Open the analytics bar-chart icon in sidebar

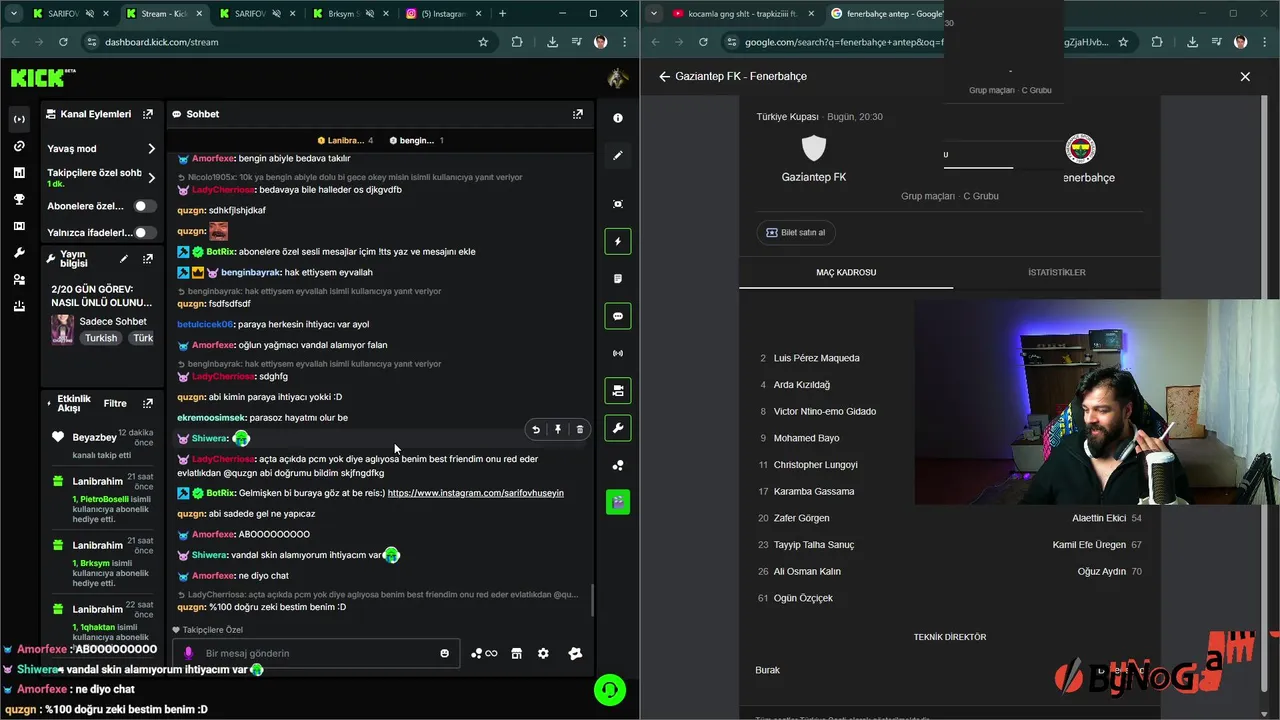[19, 173]
